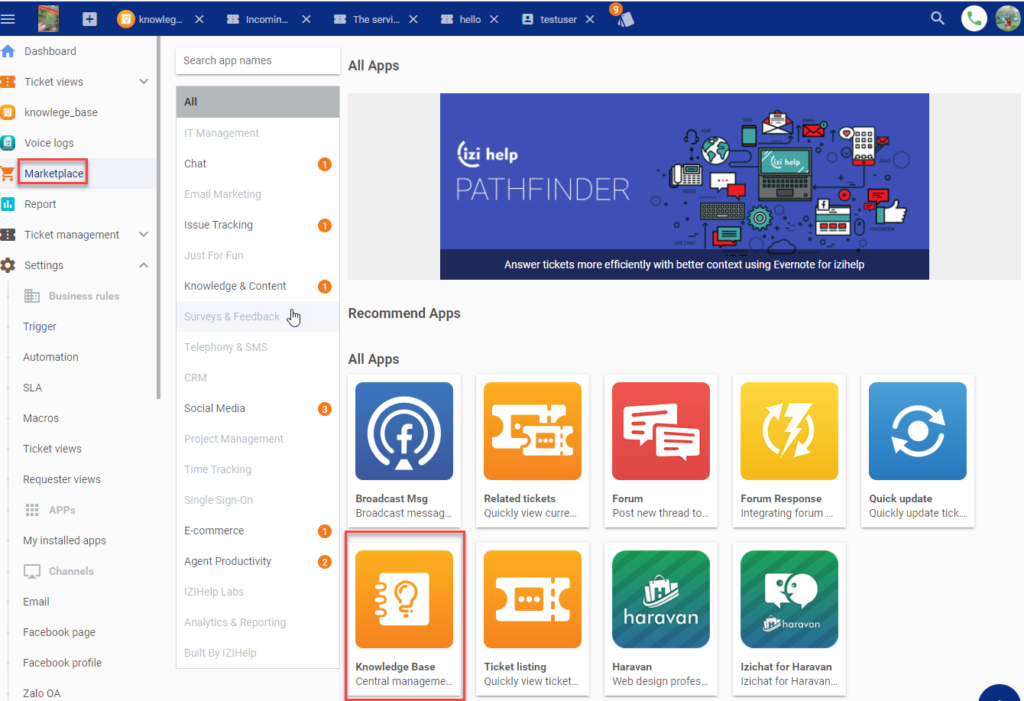Open the Haravan app icon
The width and height of the screenshot is (1024, 701).
pyautogui.click(x=661, y=599)
